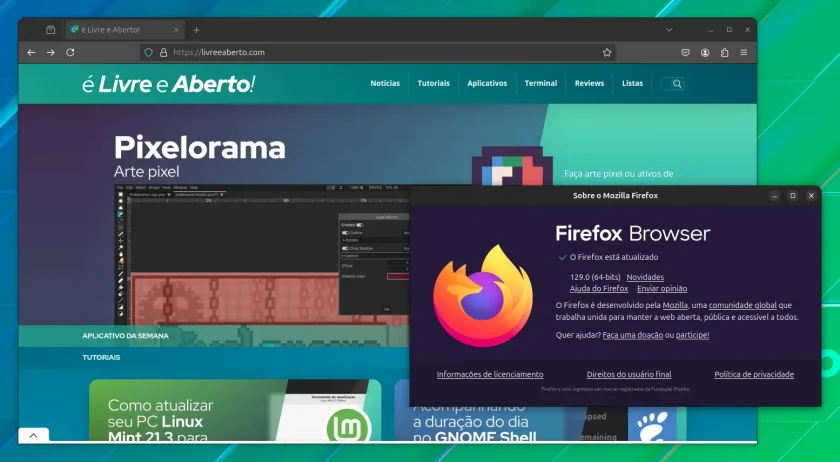Screen dimensions: 840x462
Task: Open Informações de licenciamento link
Action: (x=490, y=375)
